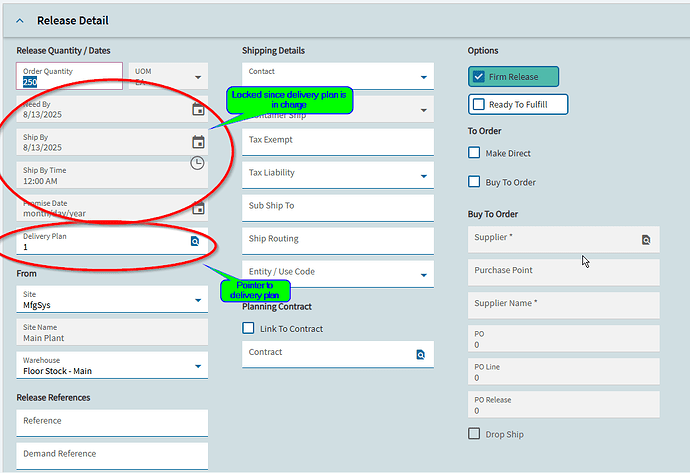The height and width of the screenshot is (473, 690).
Task: Open the Ship By Time clock picker
Action: tap(197, 163)
